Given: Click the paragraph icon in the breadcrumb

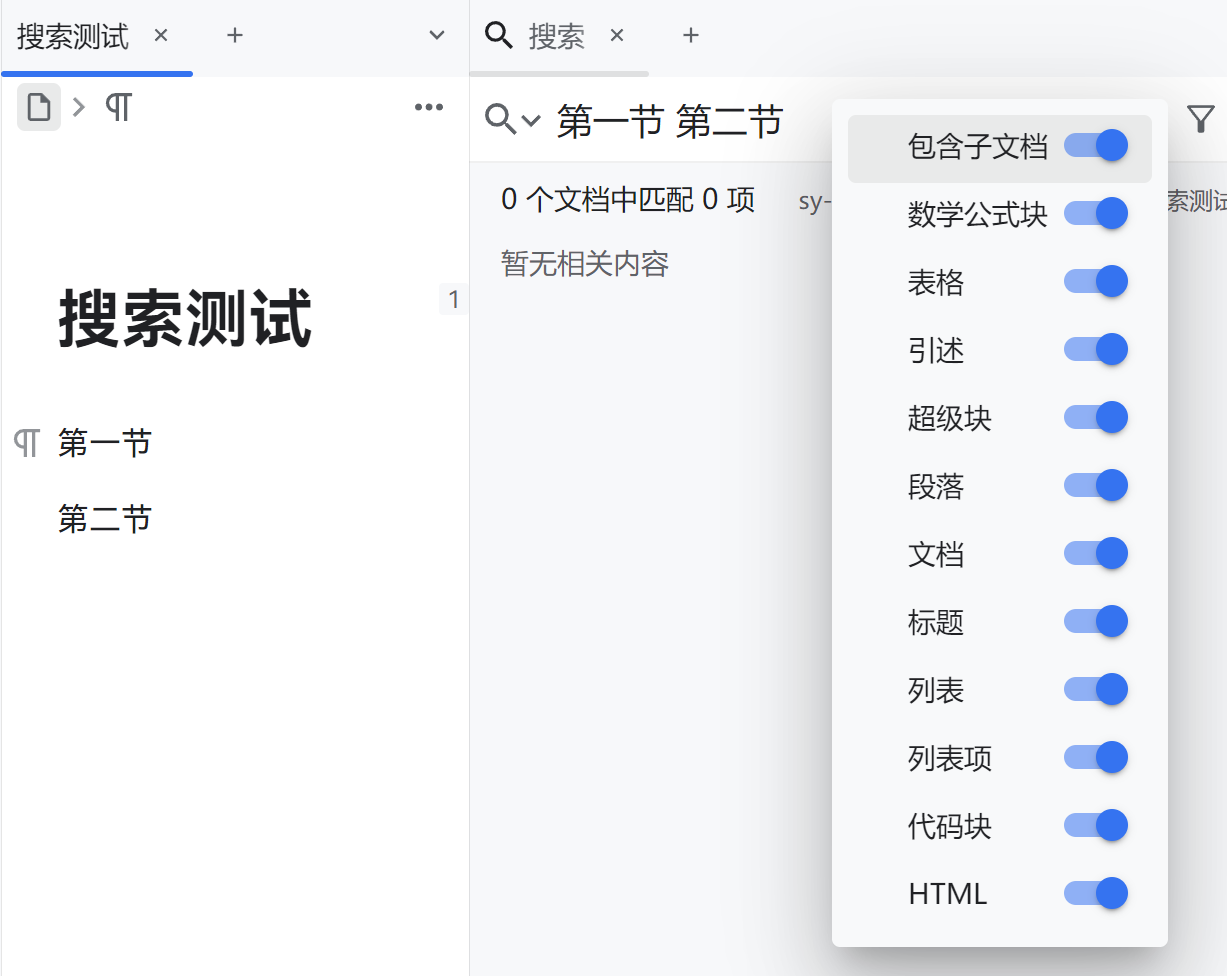Looking at the screenshot, I should pyautogui.click(x=119, y=107).
